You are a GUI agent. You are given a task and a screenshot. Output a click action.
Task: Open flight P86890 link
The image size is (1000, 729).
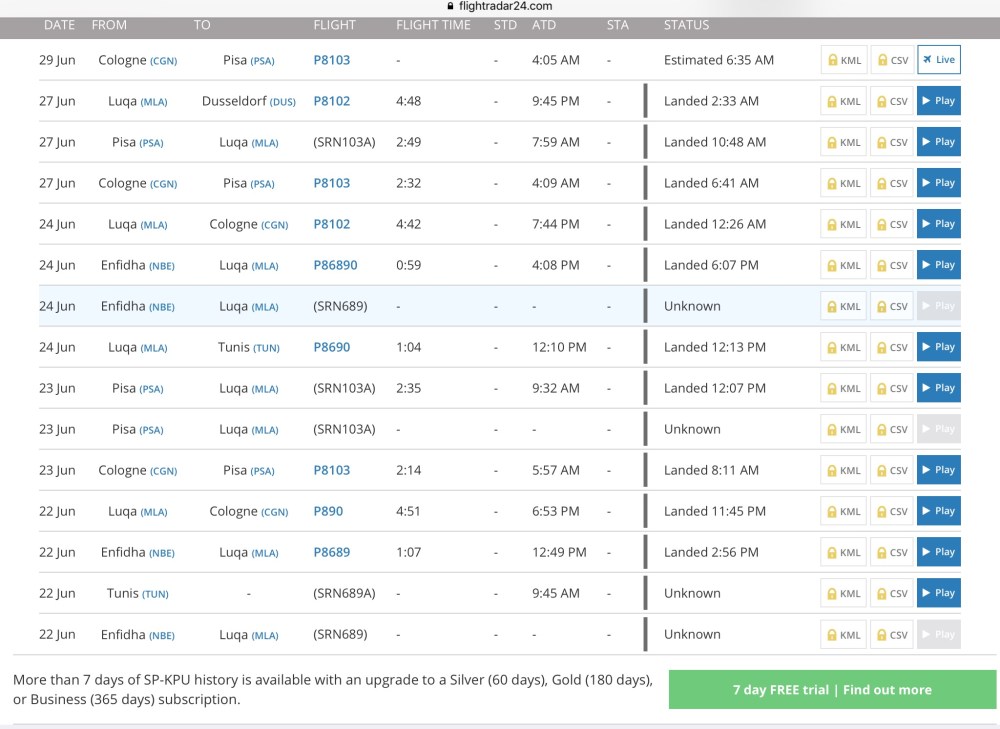pyautogui.click(x=335, y=265)
